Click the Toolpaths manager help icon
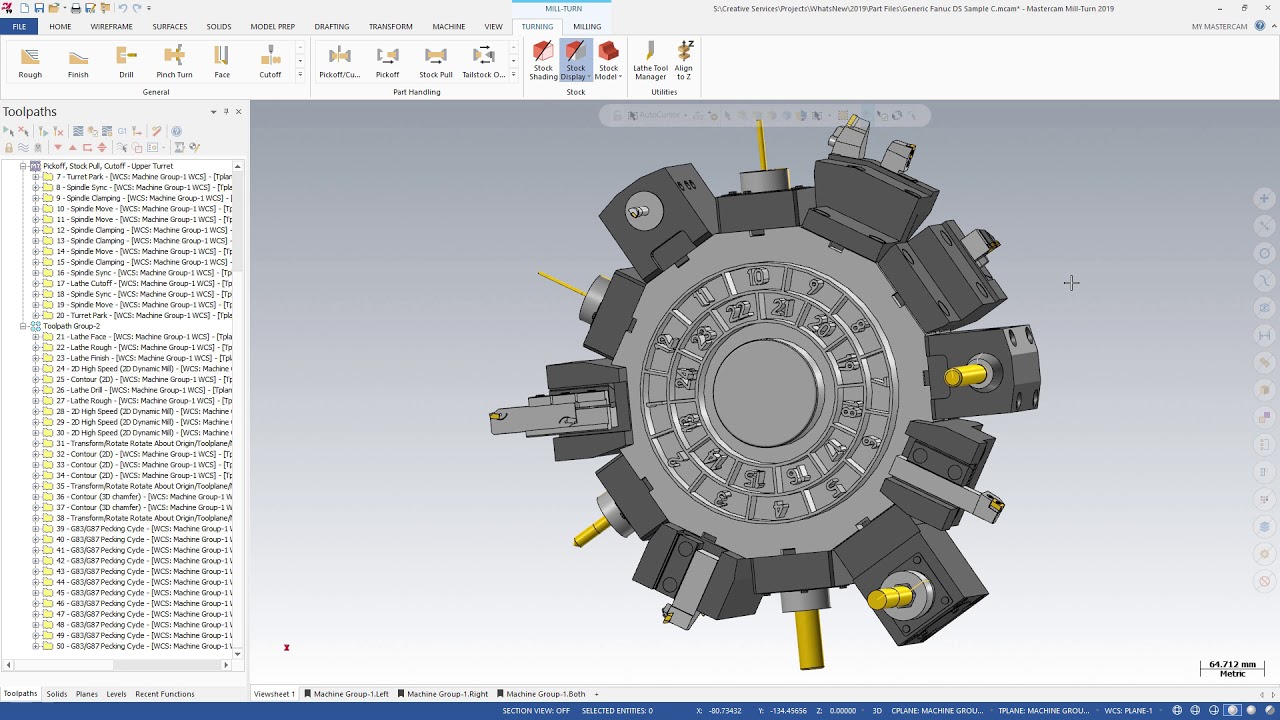 (177, 131)
